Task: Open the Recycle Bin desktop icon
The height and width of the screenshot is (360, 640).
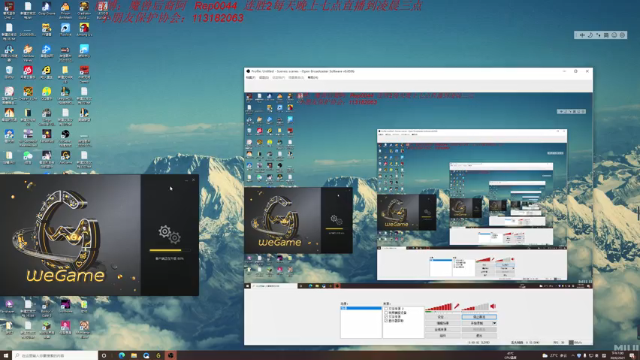Action: (x=9, y=72)
